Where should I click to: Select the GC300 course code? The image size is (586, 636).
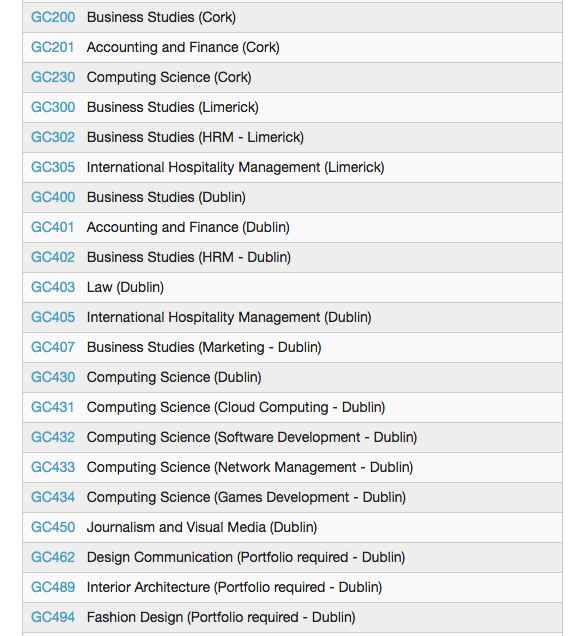pyautogui.click(x=53, y=107)
